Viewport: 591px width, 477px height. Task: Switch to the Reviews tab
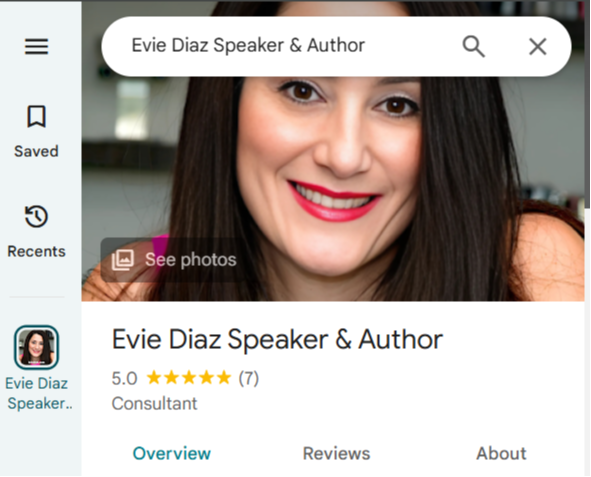[x=337, y=453]
